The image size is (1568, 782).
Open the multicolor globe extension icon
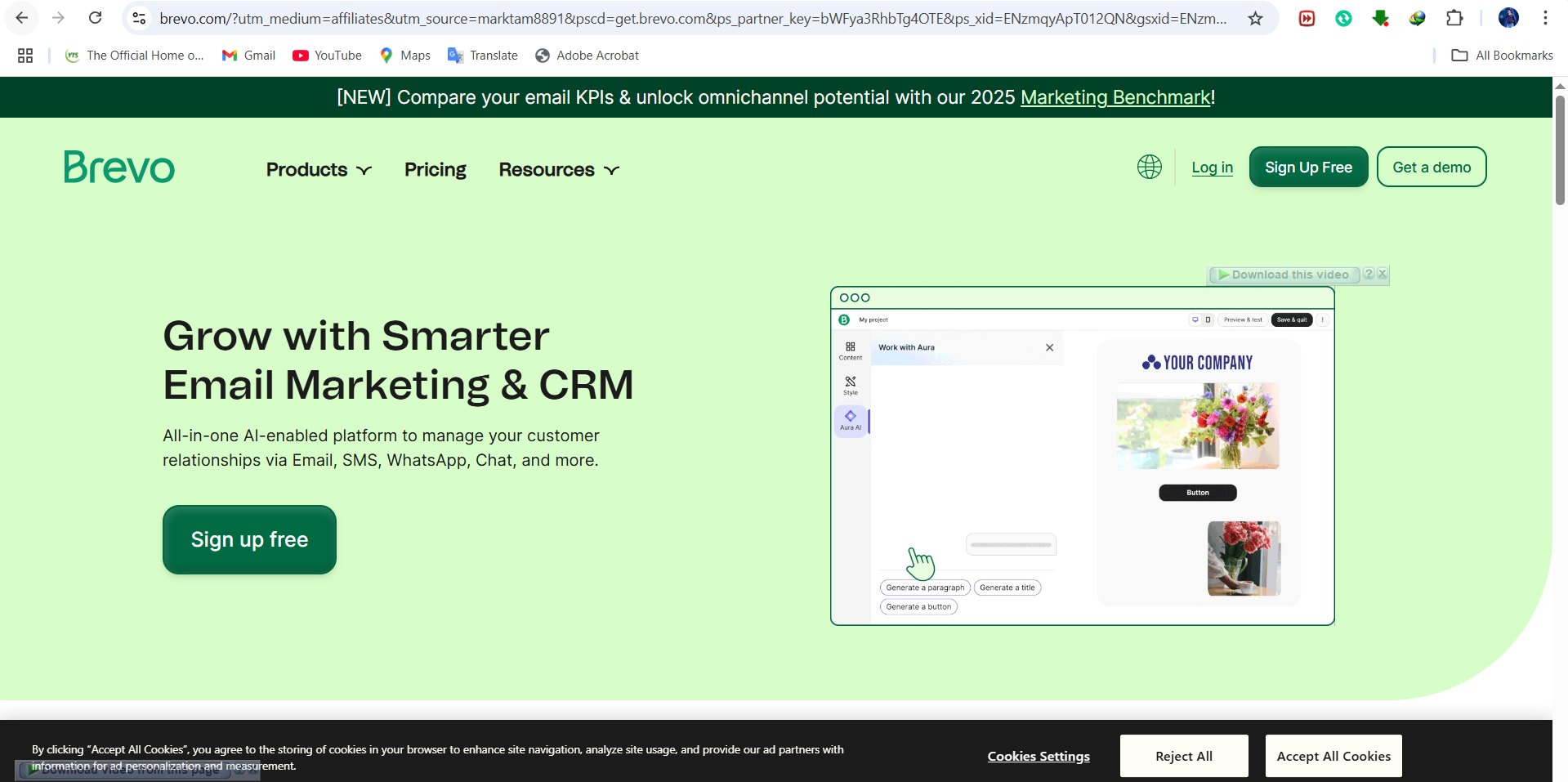[x=1417, y=18]
